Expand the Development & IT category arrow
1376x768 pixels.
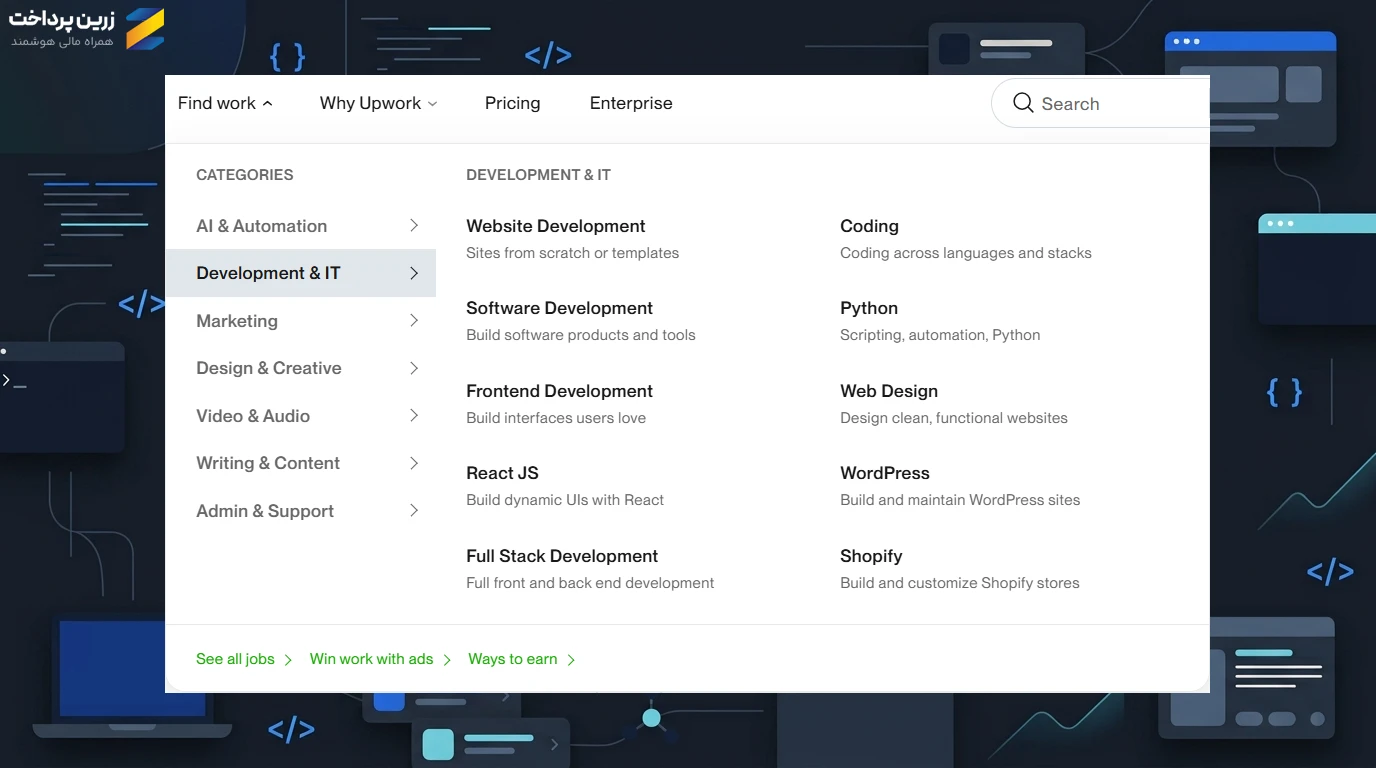[414, 273]
